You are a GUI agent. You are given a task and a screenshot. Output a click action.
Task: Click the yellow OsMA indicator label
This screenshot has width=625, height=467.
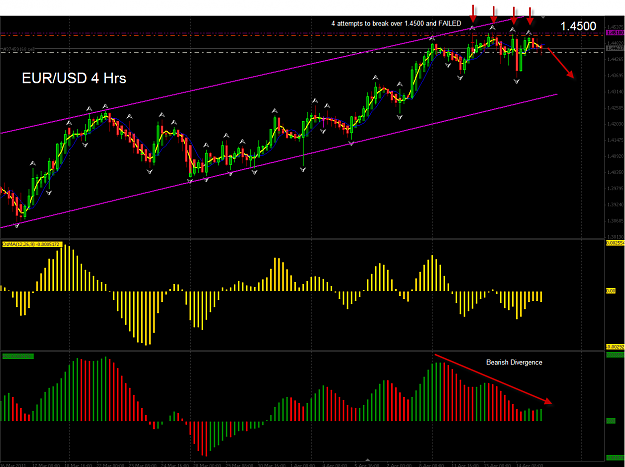[x=32, y=244]
